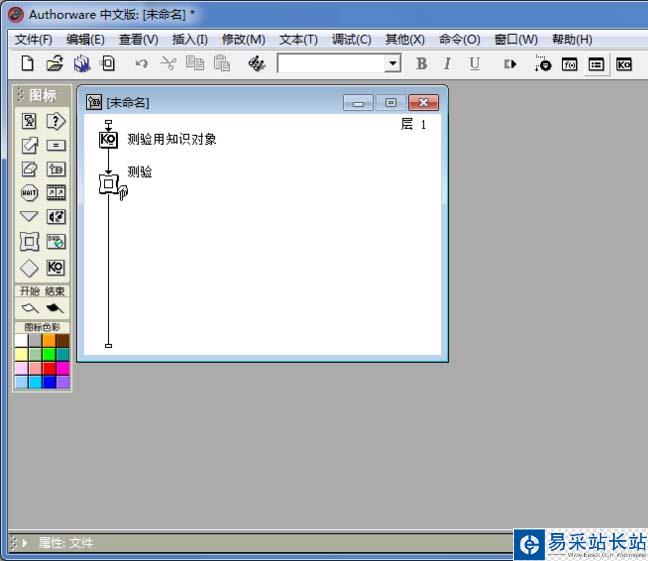This screenshot has height=561, width=648.
Task: Open the 修改(M) menu
Action: [243, 40]
